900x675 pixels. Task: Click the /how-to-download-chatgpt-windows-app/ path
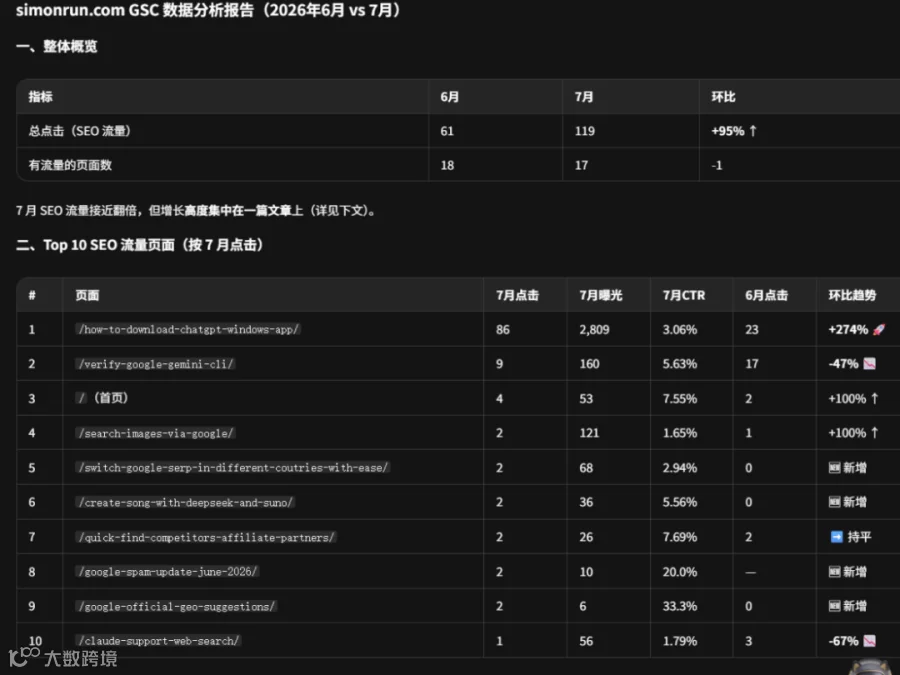(x=188, y=329)
